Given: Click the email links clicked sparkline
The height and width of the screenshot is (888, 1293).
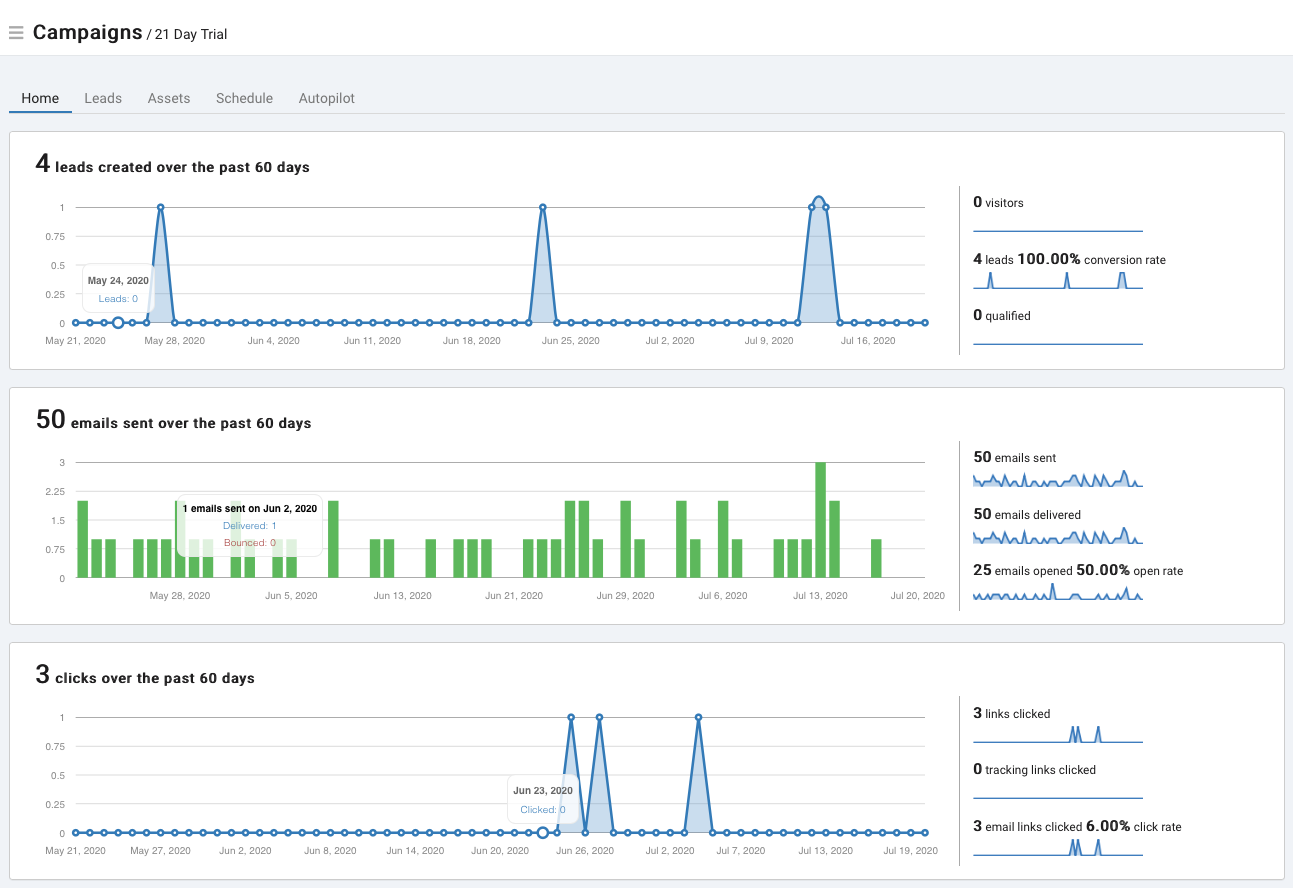Looking at the screenshot, I should pos(1058,847).
